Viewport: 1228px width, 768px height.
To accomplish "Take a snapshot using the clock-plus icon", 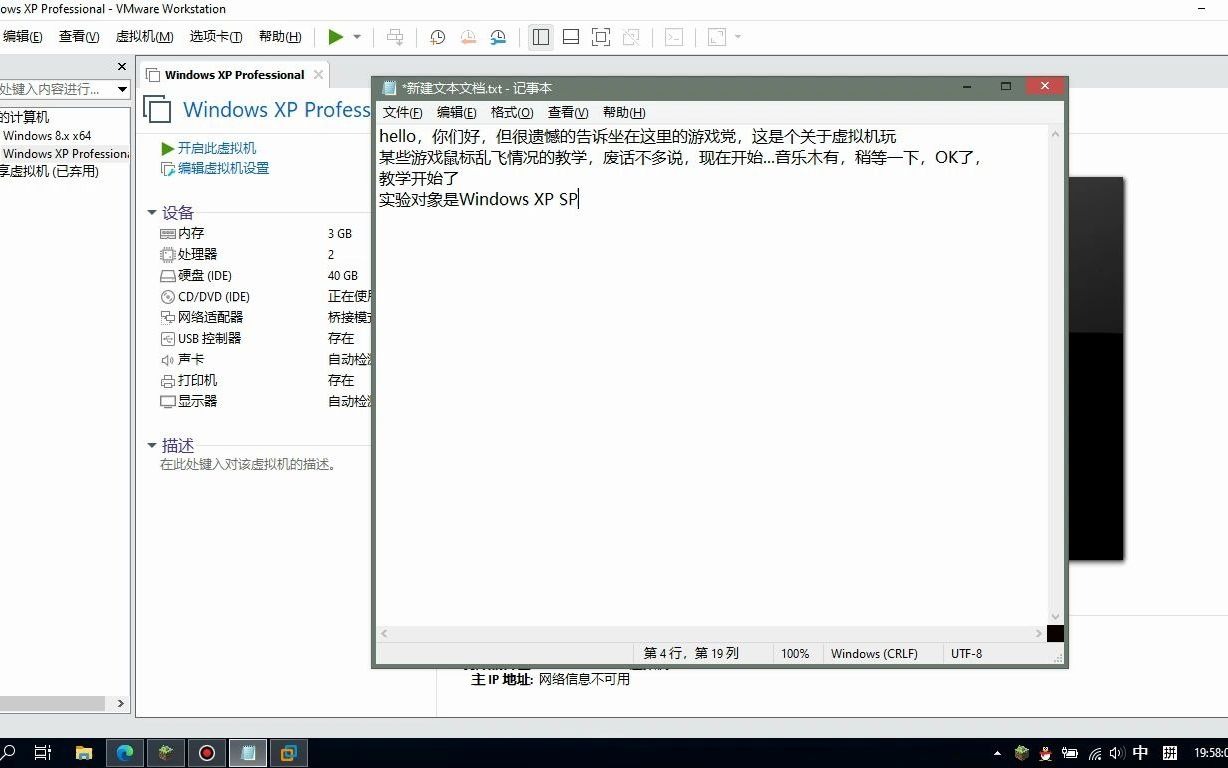I will [x=437, y=37].
